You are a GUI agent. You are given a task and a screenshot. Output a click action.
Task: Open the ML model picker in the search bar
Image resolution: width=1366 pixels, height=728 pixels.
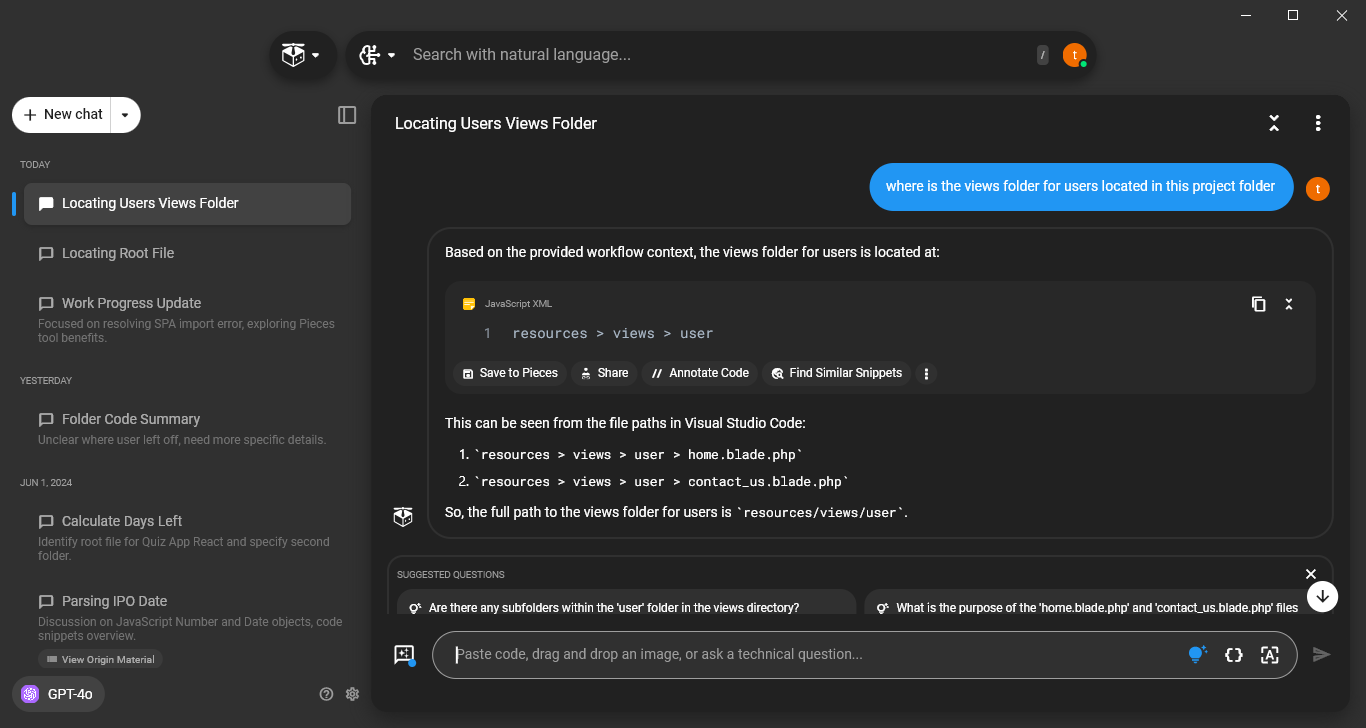pyautogui.click(x=377, y=55)
